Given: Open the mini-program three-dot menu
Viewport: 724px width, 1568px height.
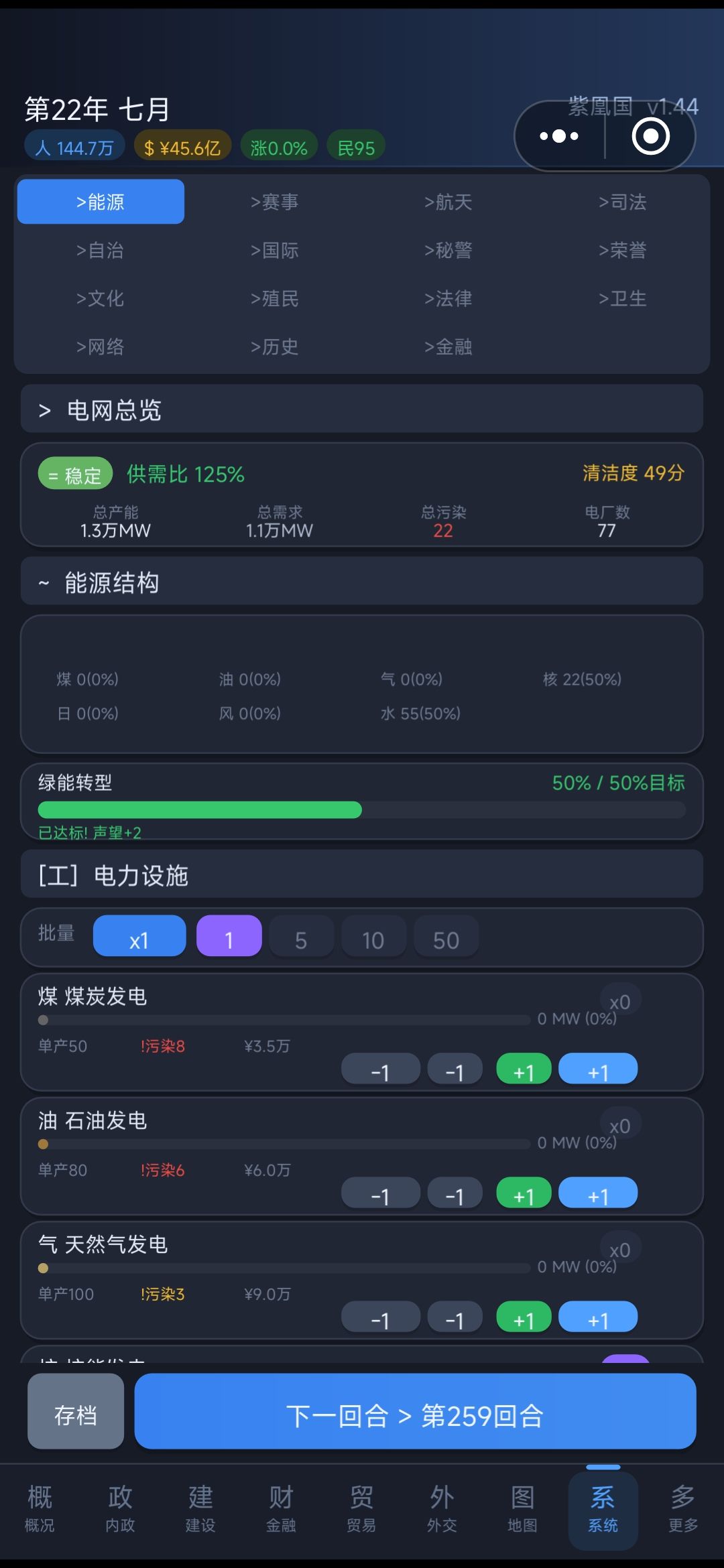Looking at the screenshot, I should [559, 137].
